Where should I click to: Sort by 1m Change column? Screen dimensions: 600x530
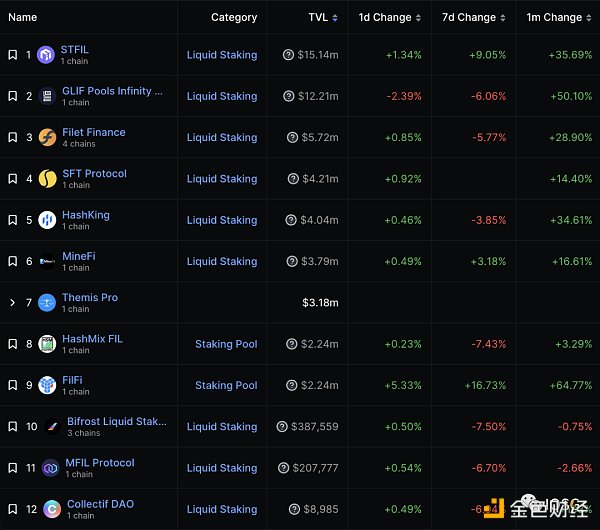pyautogui.click(x=559, y=17)
